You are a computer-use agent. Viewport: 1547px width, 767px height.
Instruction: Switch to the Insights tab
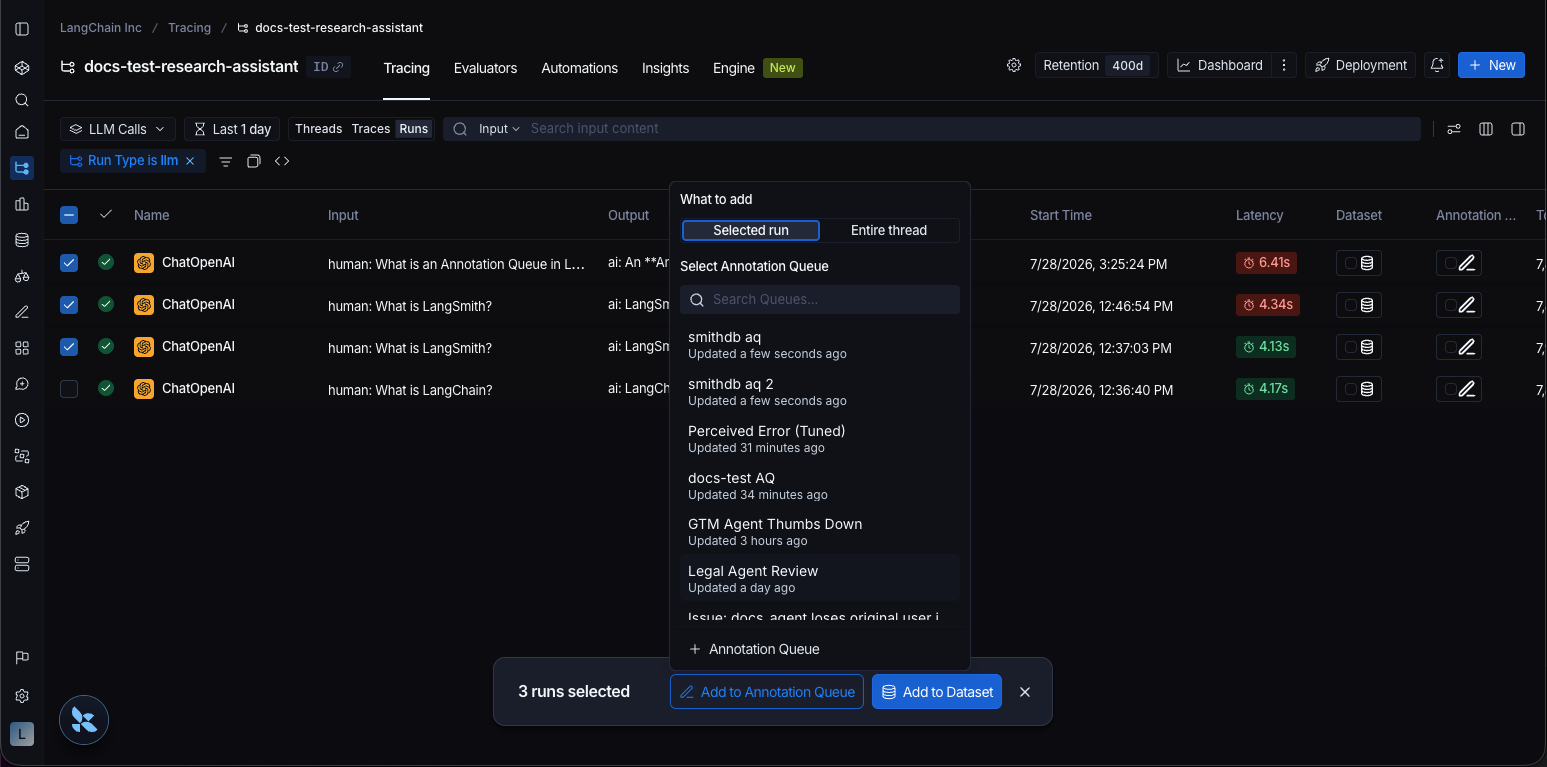point(665,68)
